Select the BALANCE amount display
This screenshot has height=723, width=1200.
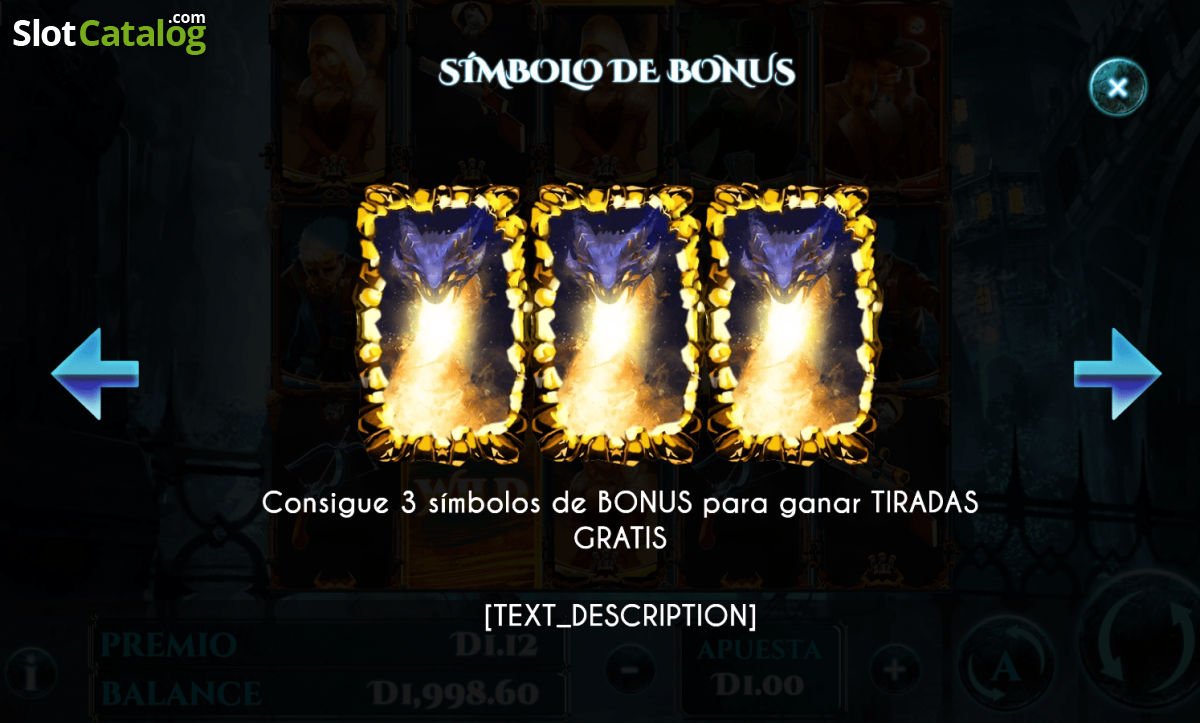pos(454,692)
